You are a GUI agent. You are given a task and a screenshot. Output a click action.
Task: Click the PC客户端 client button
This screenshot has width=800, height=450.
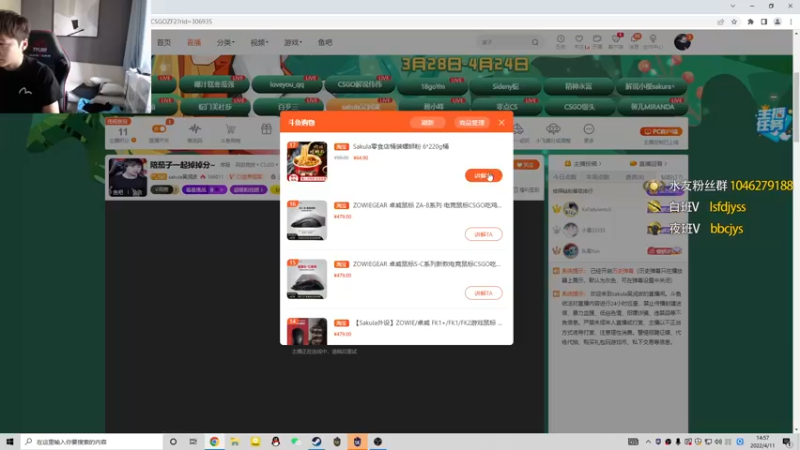pyautogui.click(x=661, y=132)
